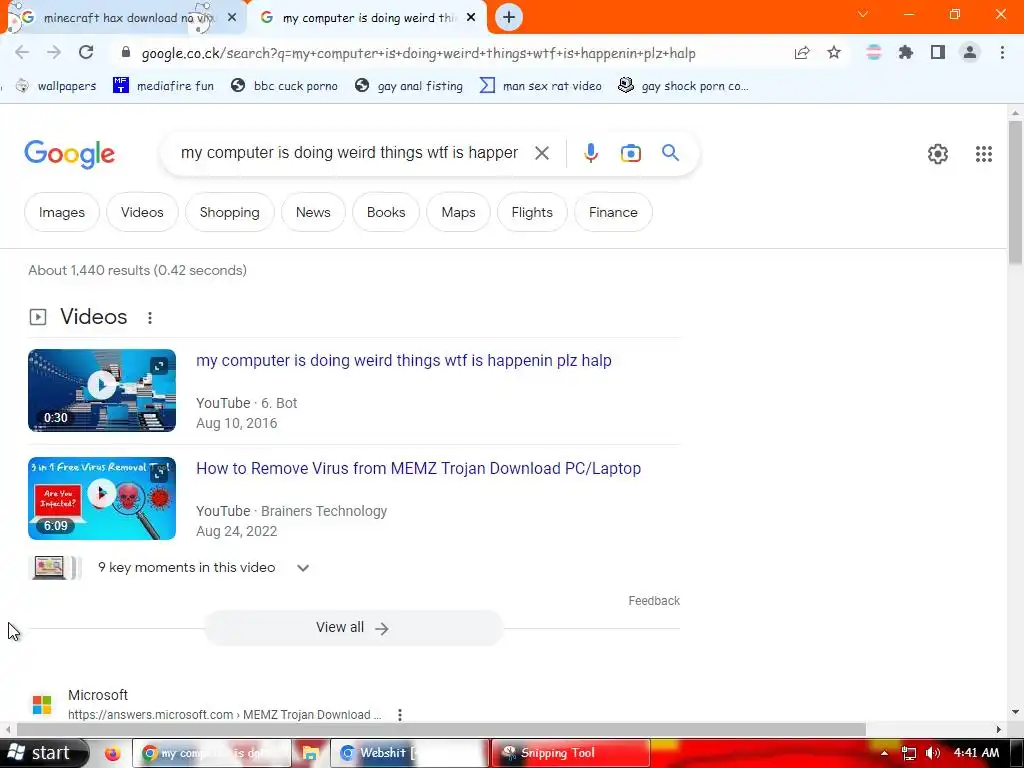Screen dimensions: 1024x768
Task: Close the minecraft hax download tab
Action: click(232, 18)
